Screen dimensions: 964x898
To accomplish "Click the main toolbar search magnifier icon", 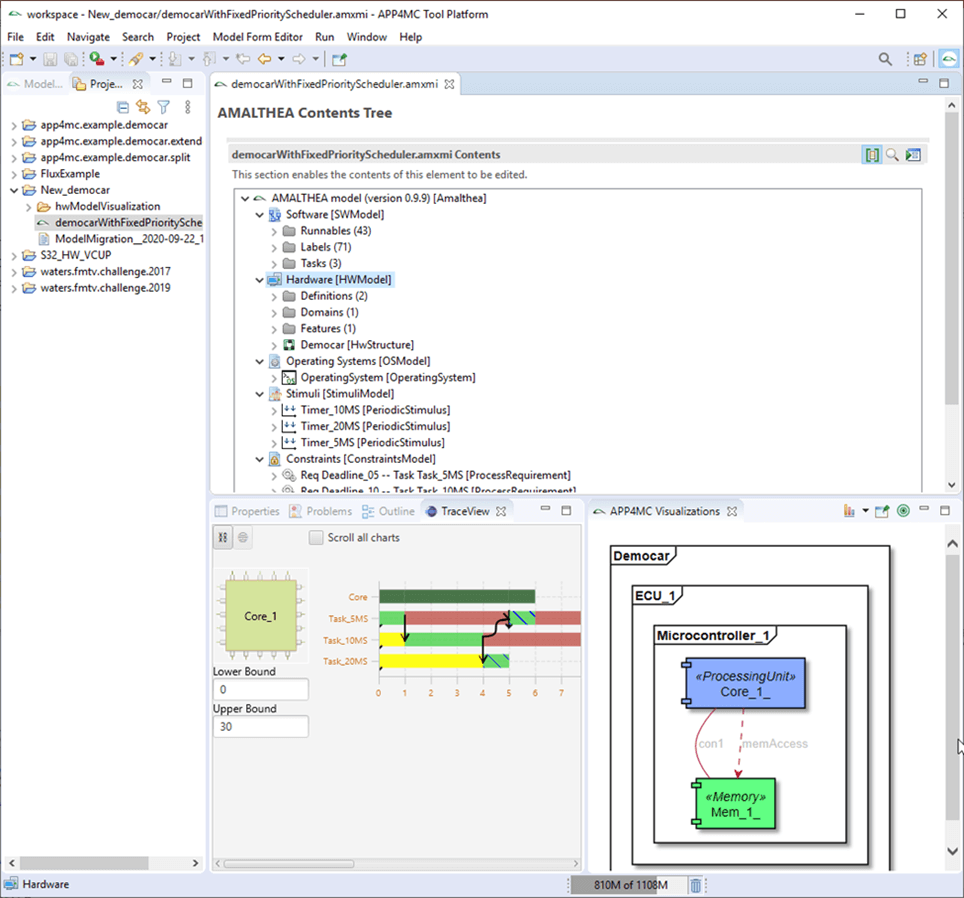I will [885, 59].
